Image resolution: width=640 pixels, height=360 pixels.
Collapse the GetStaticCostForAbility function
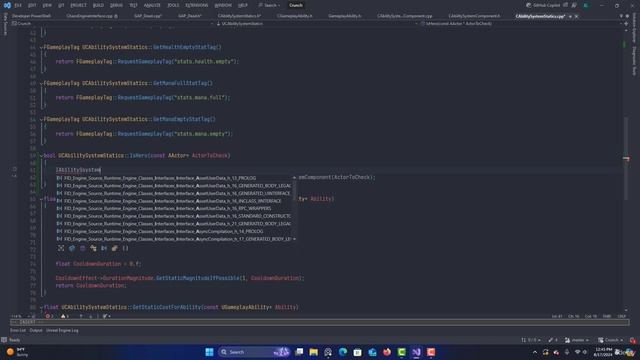click(41, 307)
